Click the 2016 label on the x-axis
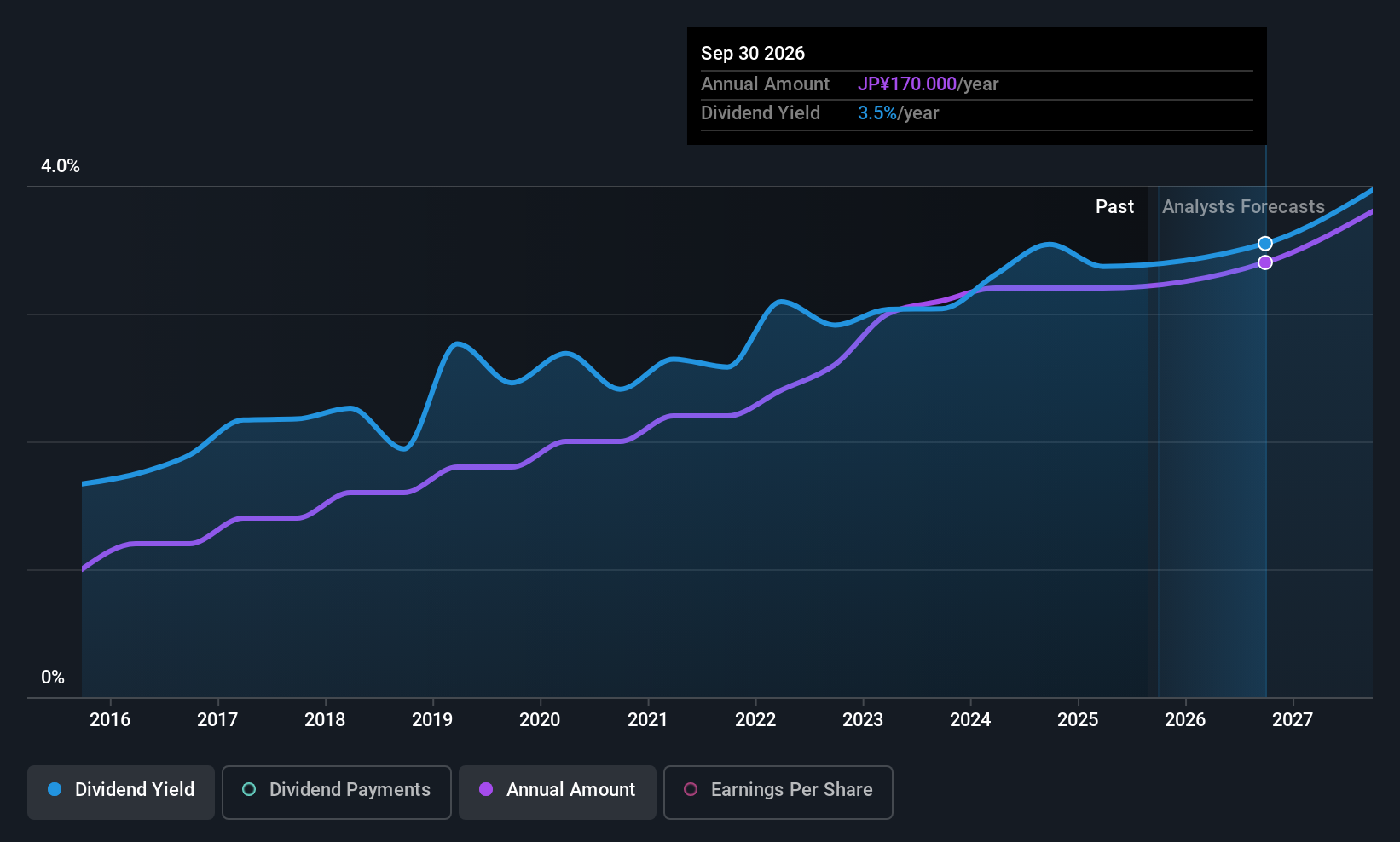This screenshot has height=842, width=1400. tap(110, 720)
